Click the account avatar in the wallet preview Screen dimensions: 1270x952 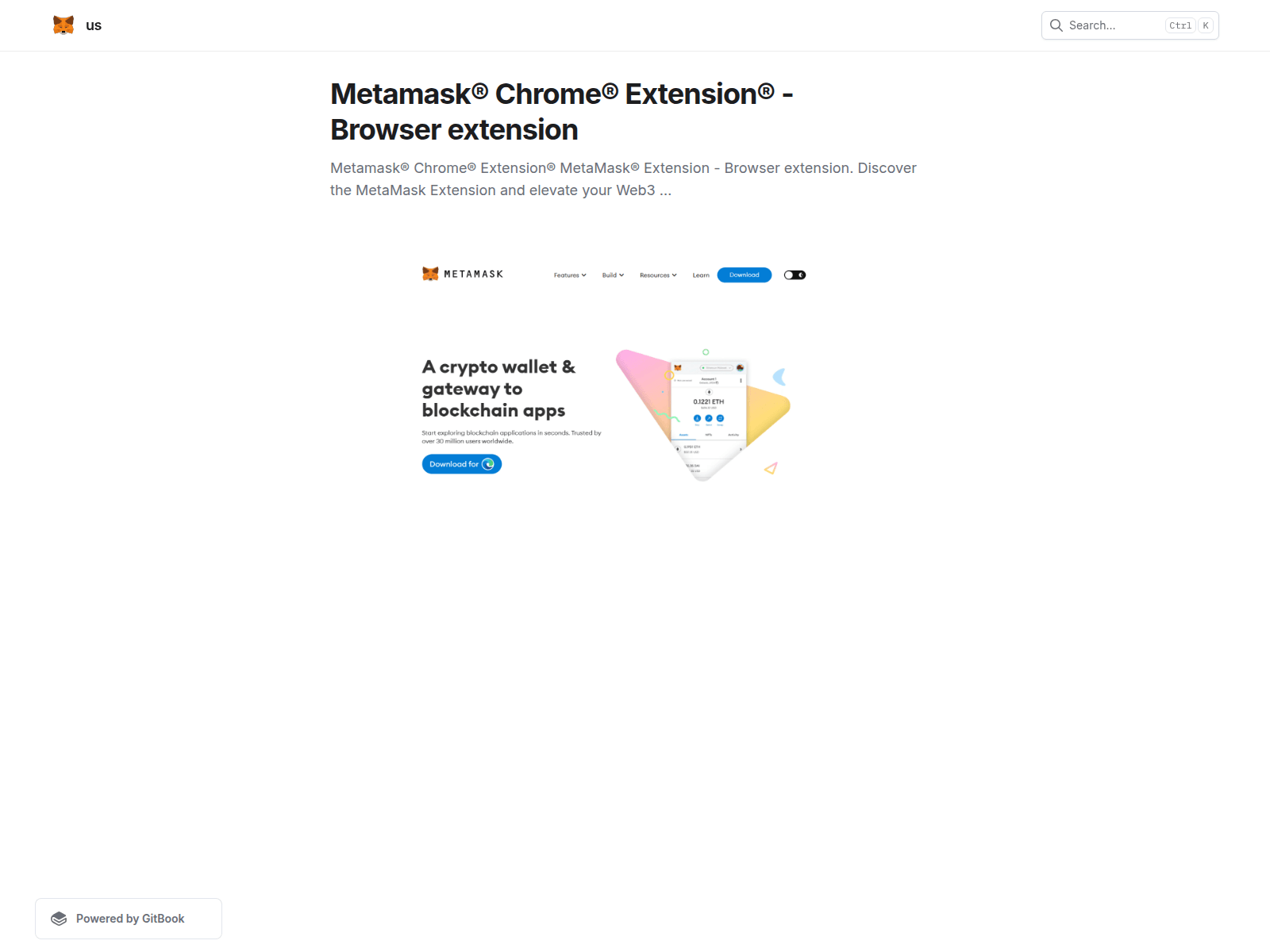coord(740,368)
